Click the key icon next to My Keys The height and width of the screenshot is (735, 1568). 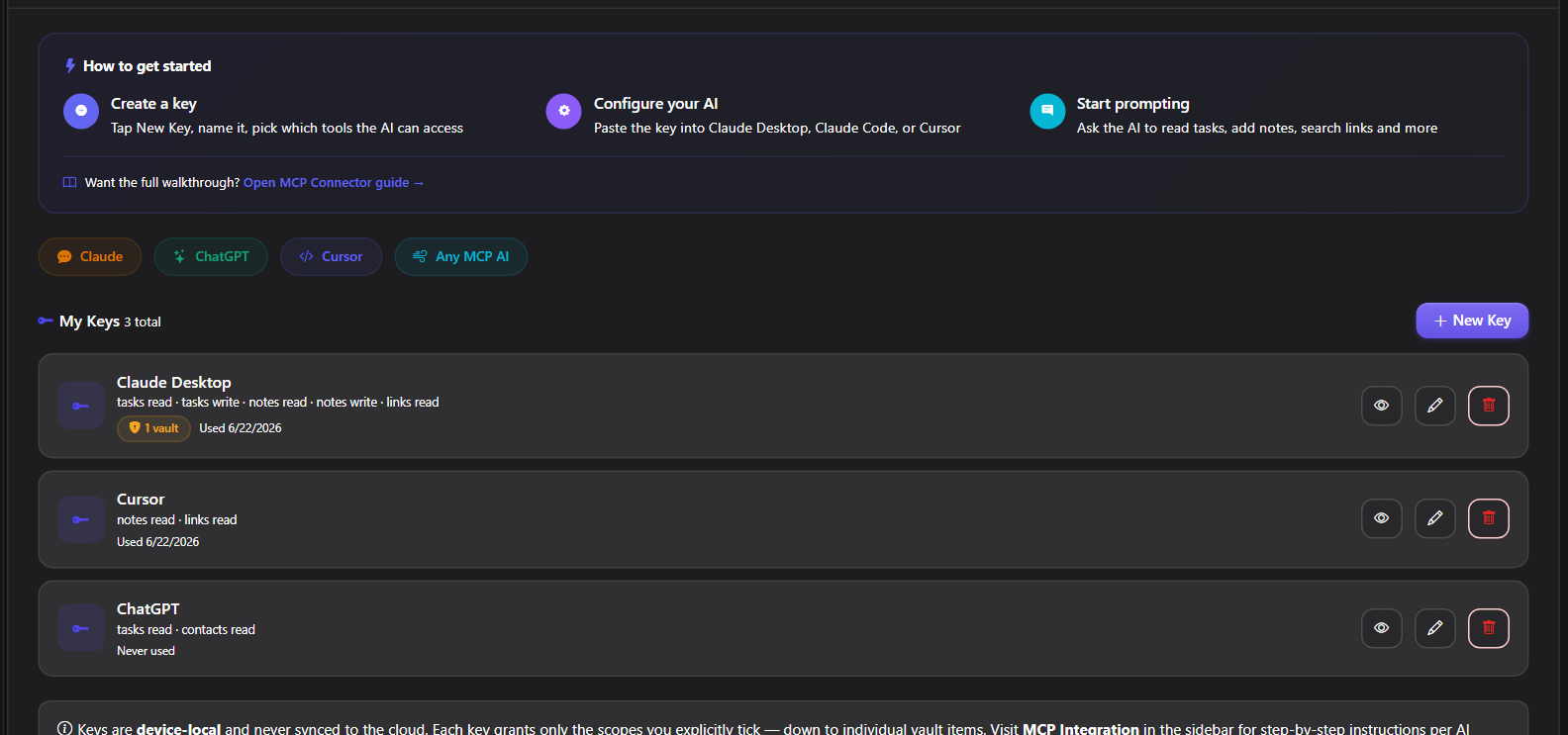click(46, 321)
